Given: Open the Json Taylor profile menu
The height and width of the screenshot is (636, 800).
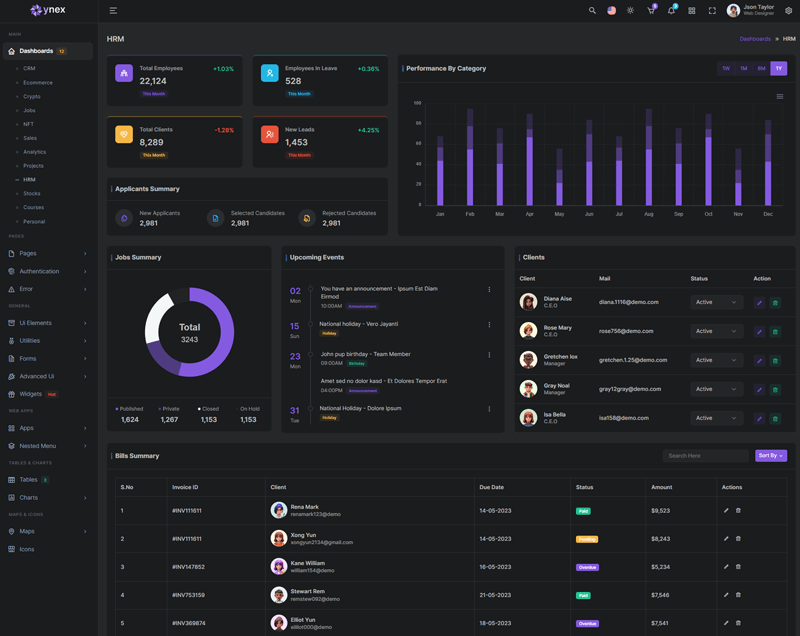Looking at the screenshot, I should [x=751, y=11].
